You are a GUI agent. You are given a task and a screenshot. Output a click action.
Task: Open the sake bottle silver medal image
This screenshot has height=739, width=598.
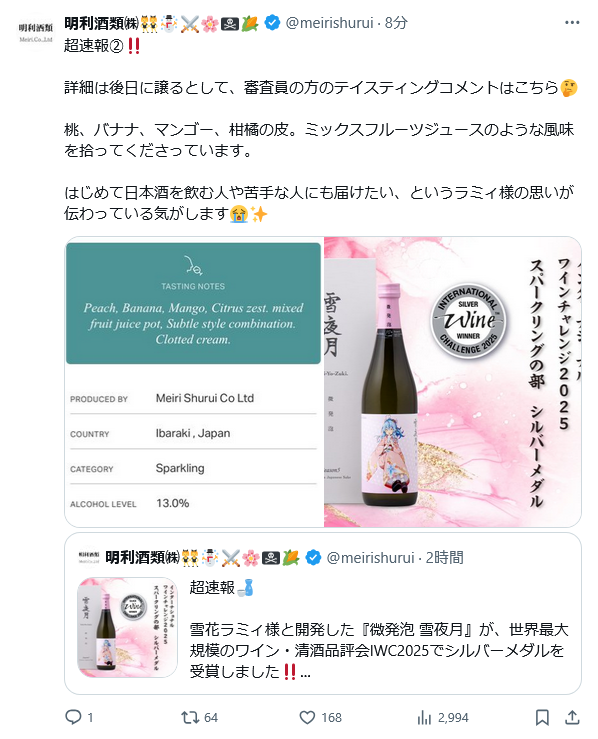click(x=452, y=382)
